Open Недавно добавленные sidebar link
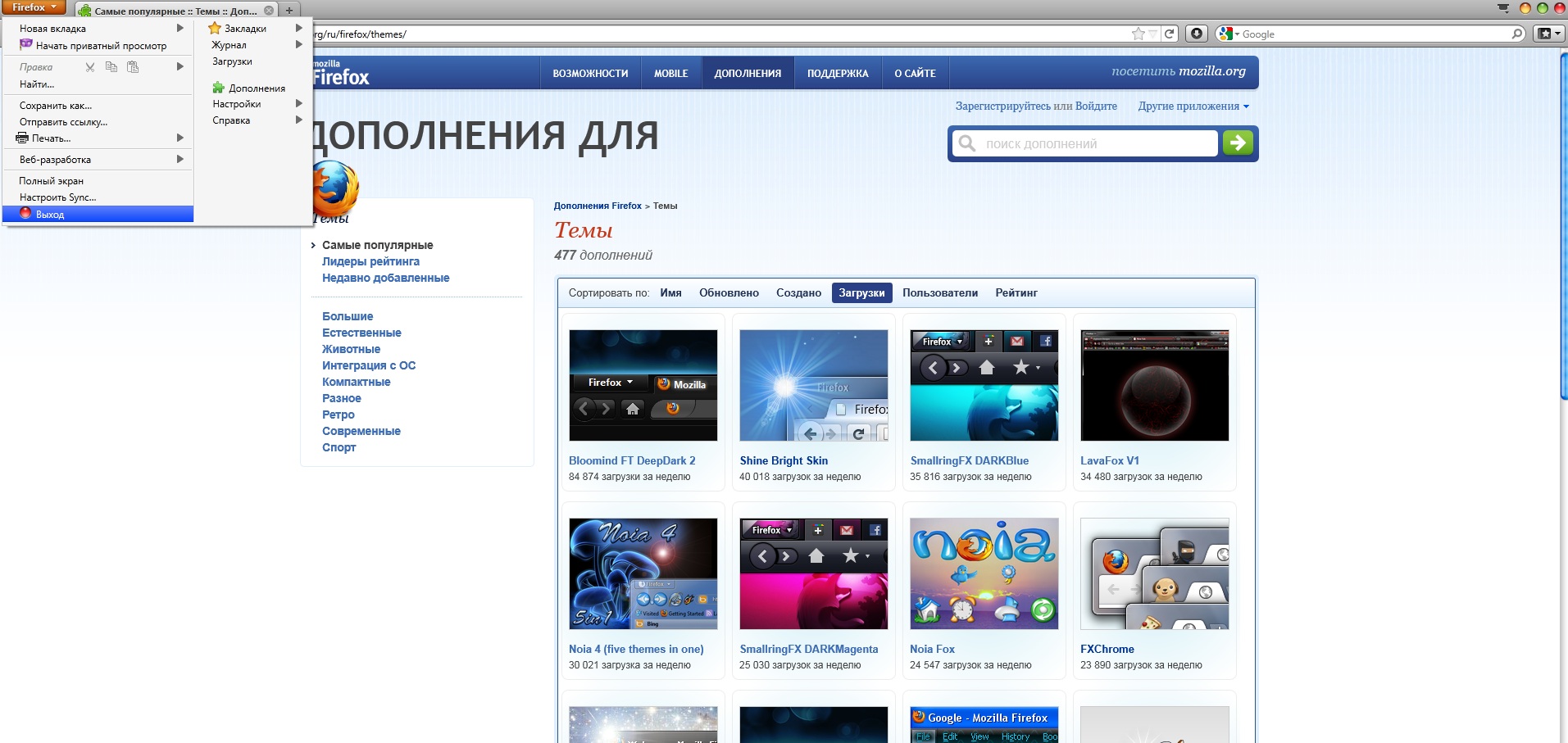This screenshot has height=743, width=1568. click(385, 278)
